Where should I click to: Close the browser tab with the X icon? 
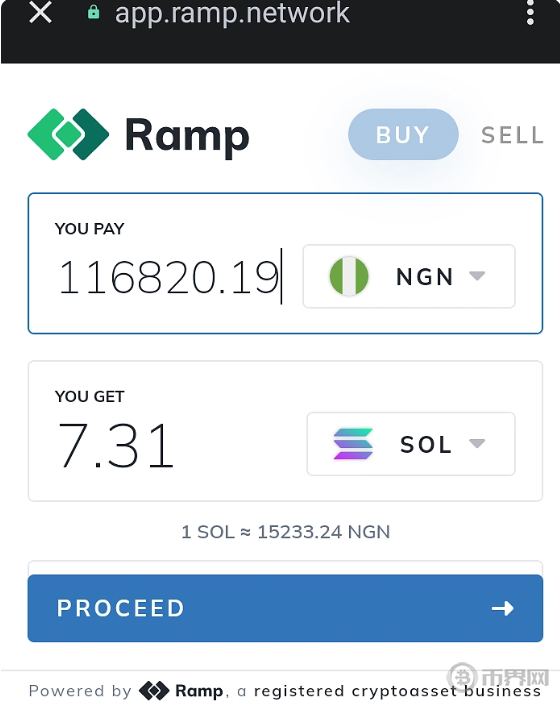point(40,12)
